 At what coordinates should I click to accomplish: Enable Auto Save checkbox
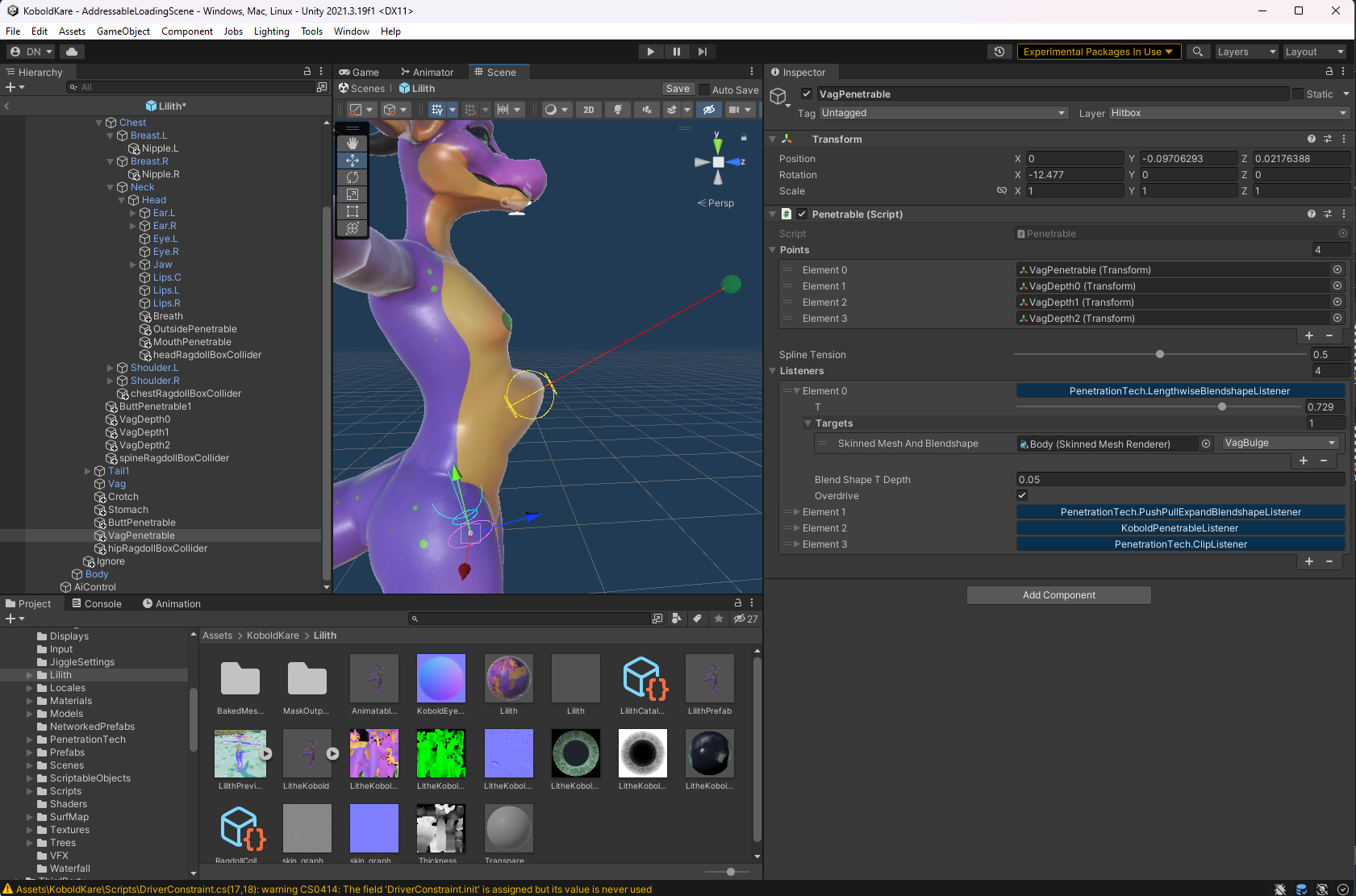tap(704, 90)
